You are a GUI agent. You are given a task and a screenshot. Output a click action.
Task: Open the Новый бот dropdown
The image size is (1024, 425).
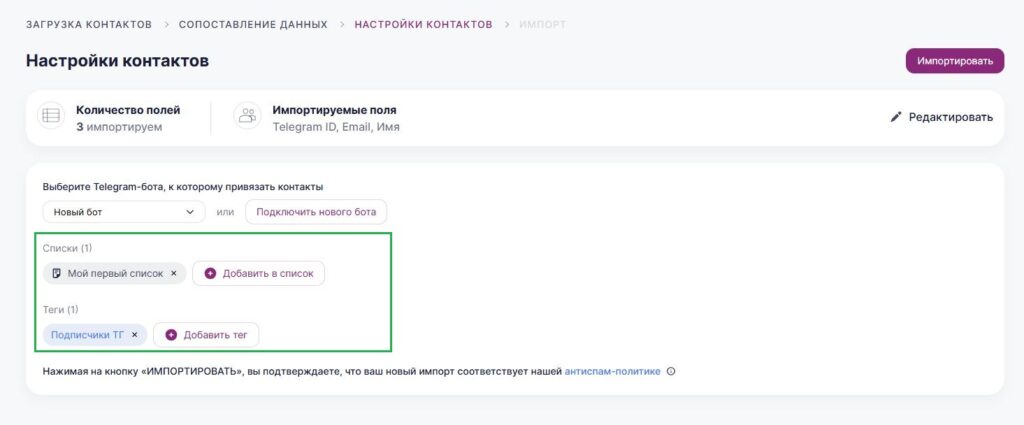point(124,212)
